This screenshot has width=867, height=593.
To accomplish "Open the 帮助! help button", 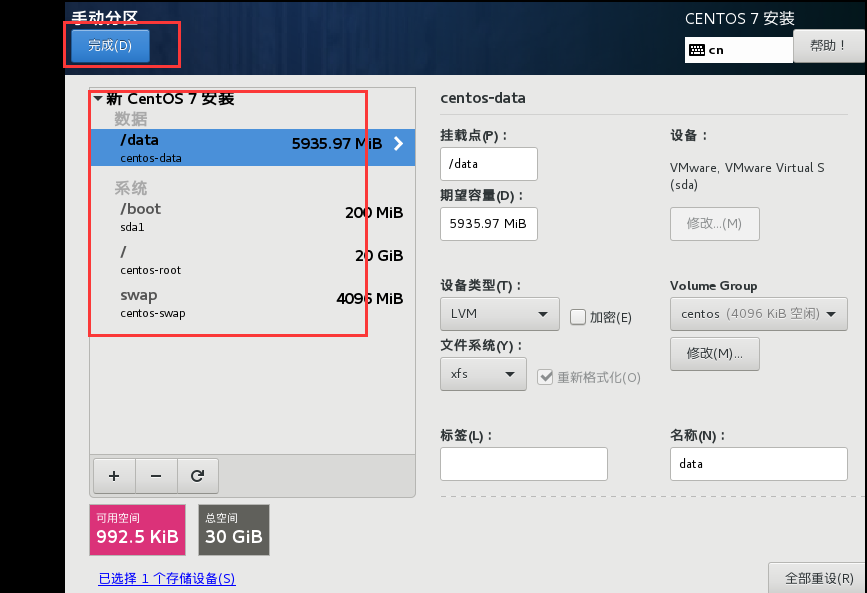I will (x=828, y=46).
